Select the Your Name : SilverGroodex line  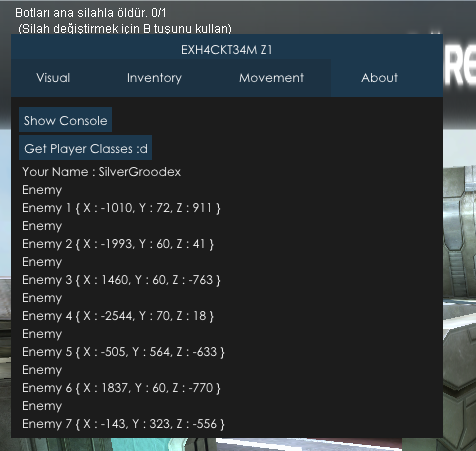[x=102, y=172]
